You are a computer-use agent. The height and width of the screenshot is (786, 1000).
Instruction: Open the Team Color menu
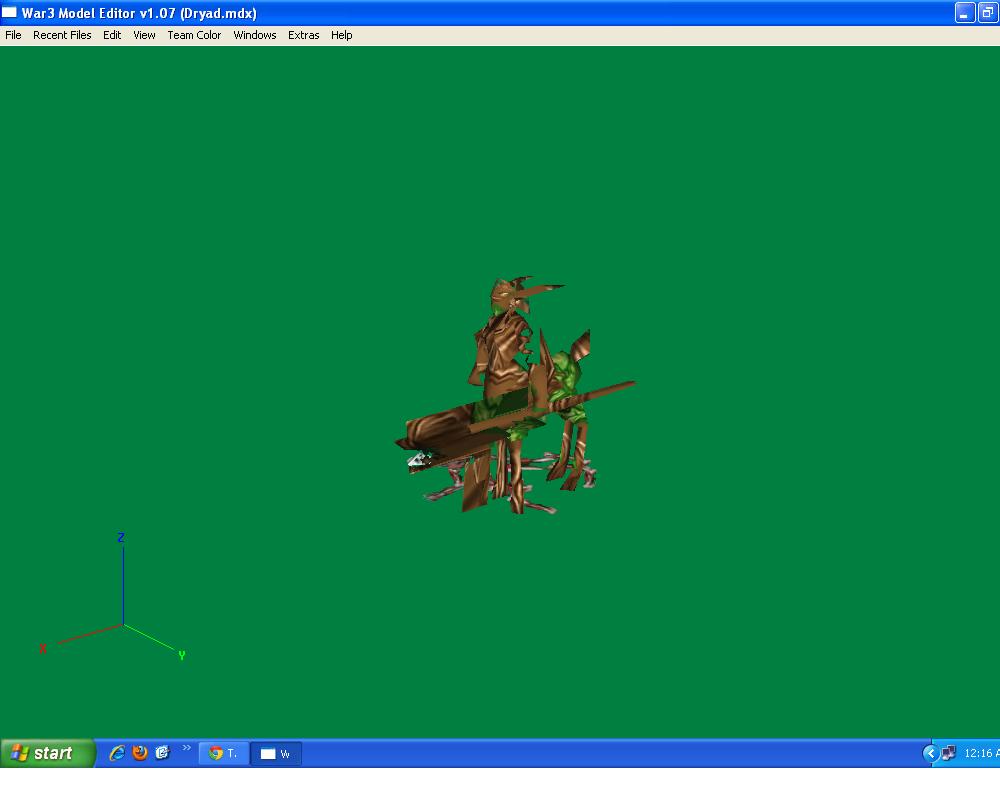194,35
